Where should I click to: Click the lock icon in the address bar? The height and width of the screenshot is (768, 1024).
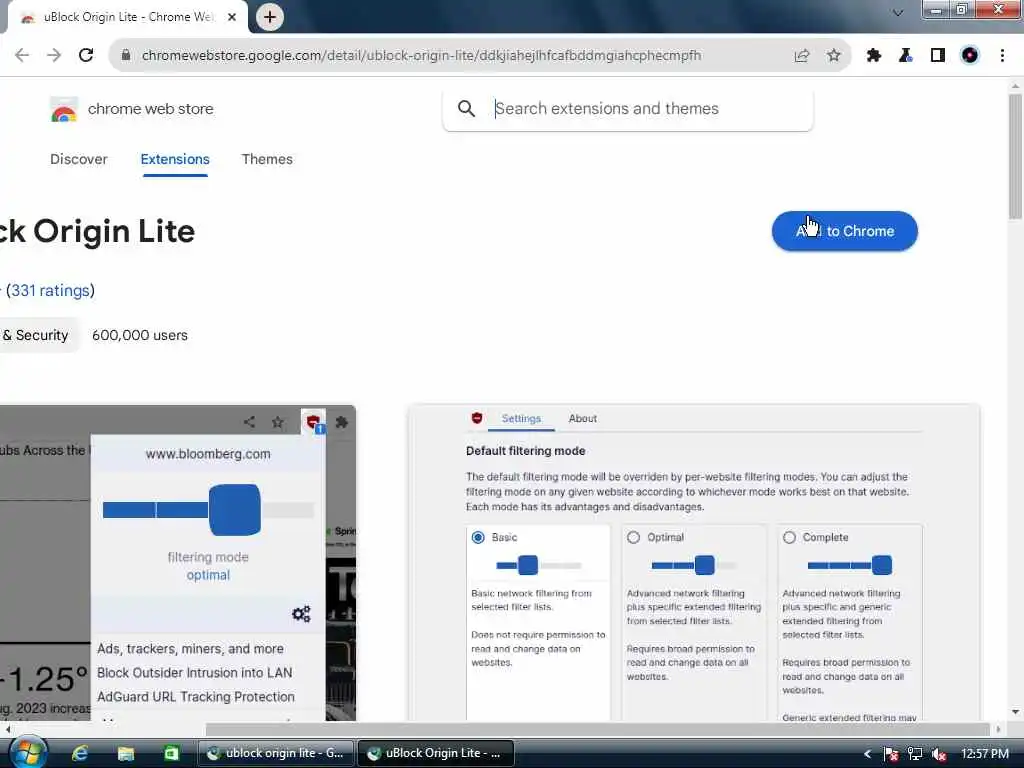(x=126, y=56)
